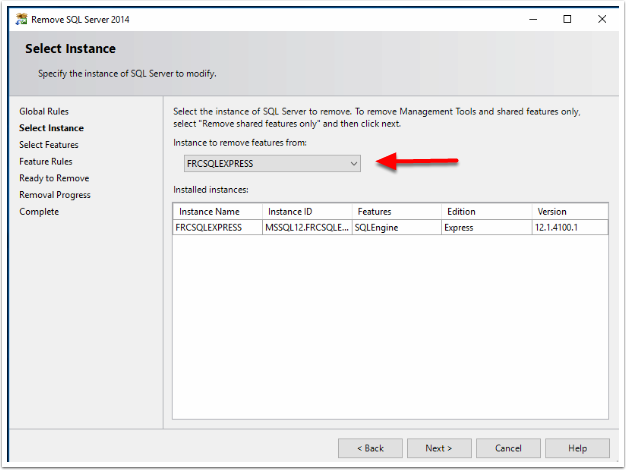Screen dimensions: 626x470
Task: Close the Remove SQL Server 2014 window
Action: (x=602, y=19)
